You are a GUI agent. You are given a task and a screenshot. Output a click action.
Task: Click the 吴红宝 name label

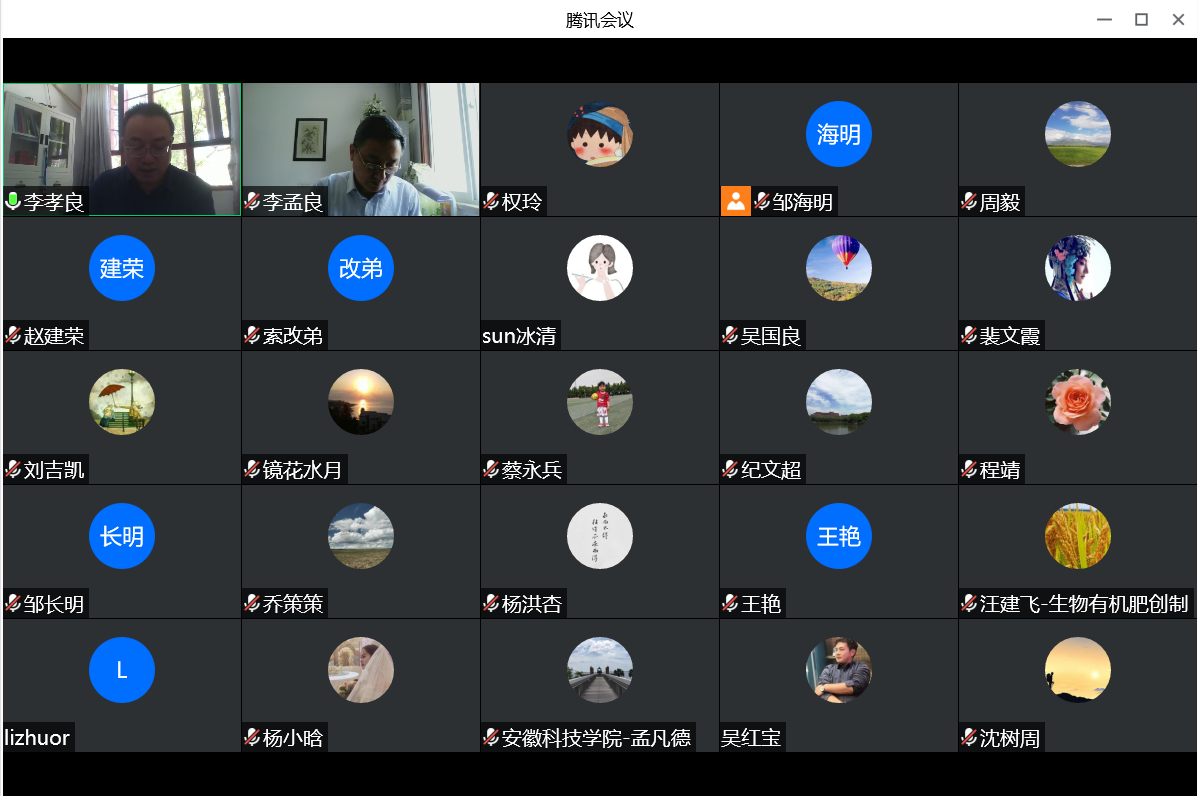tap(751, 738)
